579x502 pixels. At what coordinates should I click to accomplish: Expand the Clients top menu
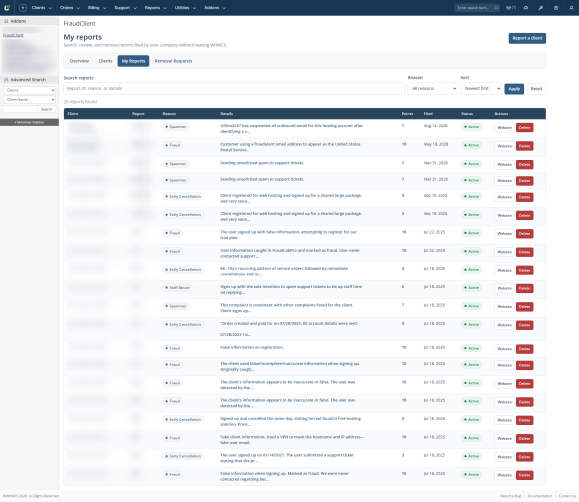pos(42,8)
